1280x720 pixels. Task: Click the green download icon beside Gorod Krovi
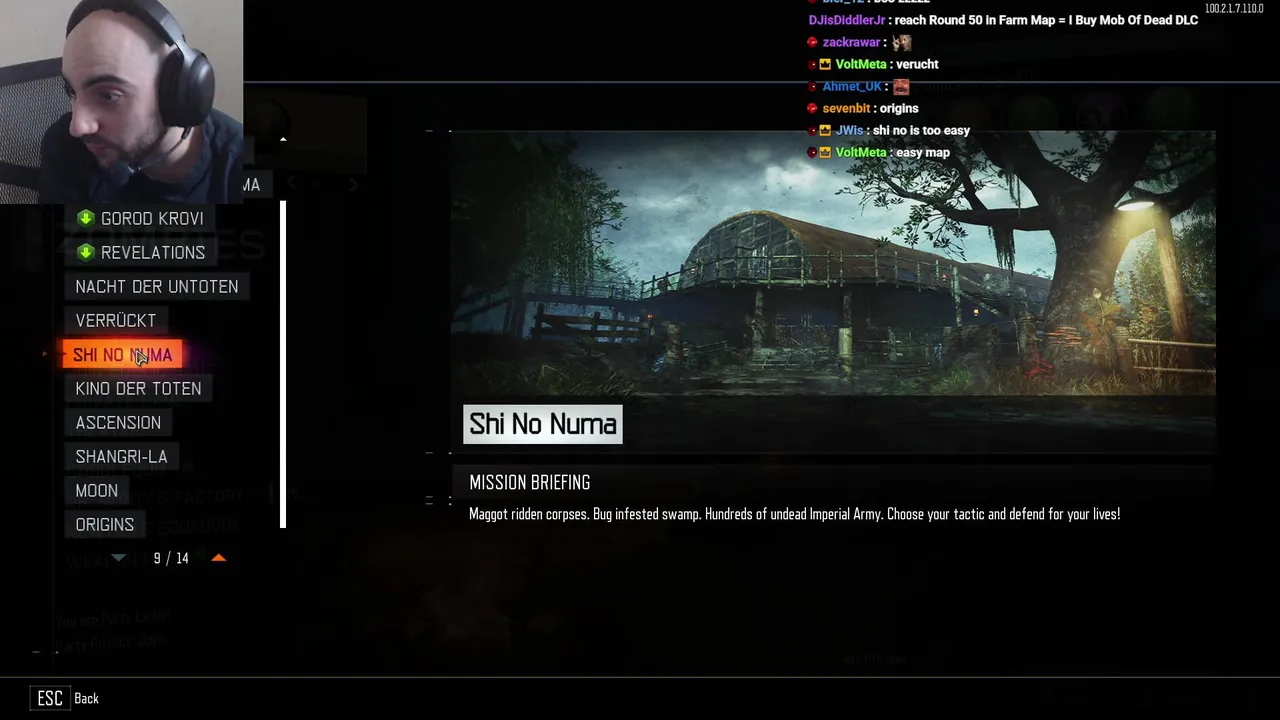[86, 218]
